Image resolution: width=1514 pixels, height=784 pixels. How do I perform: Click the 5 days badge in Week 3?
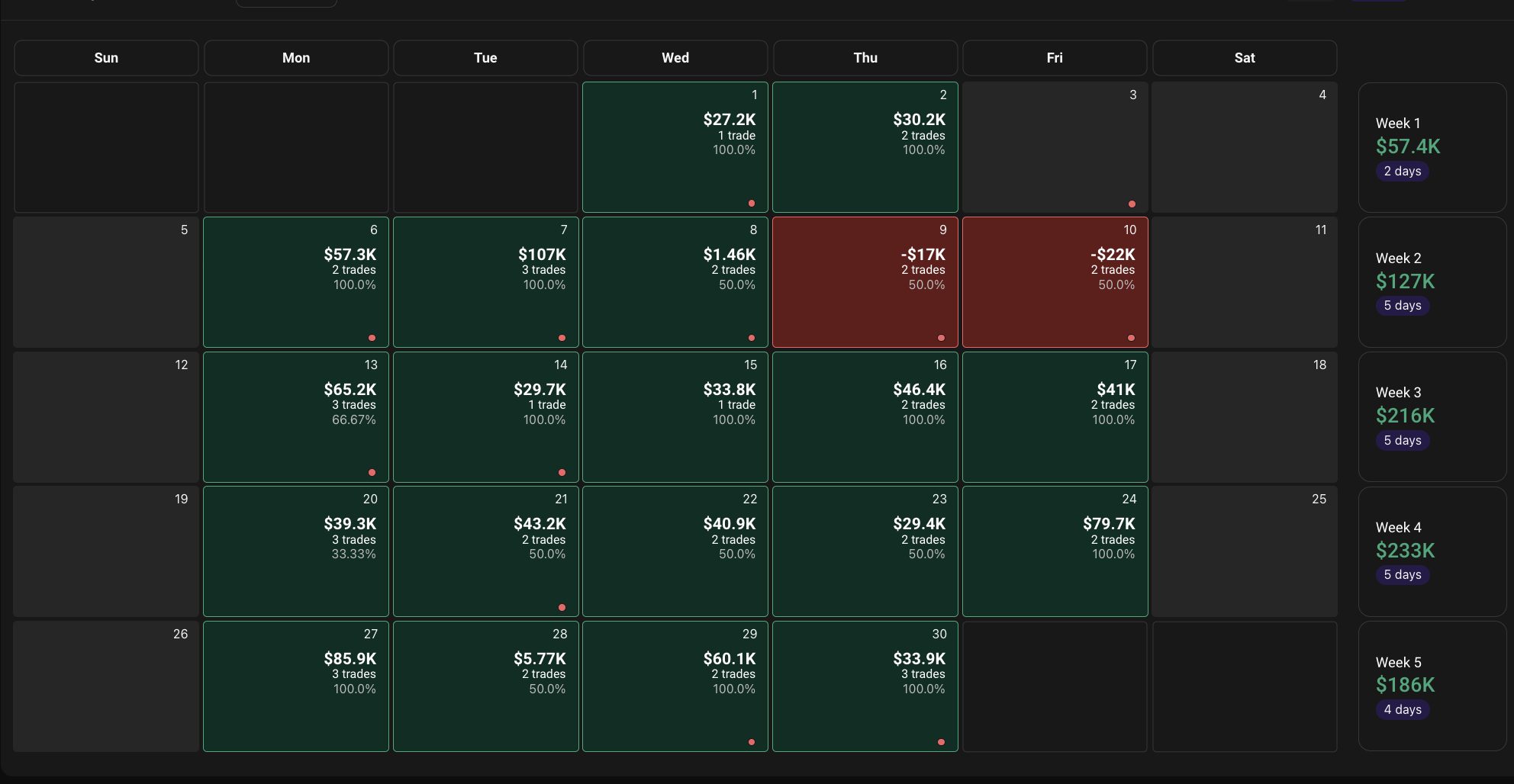click(x=1403, y=441)
